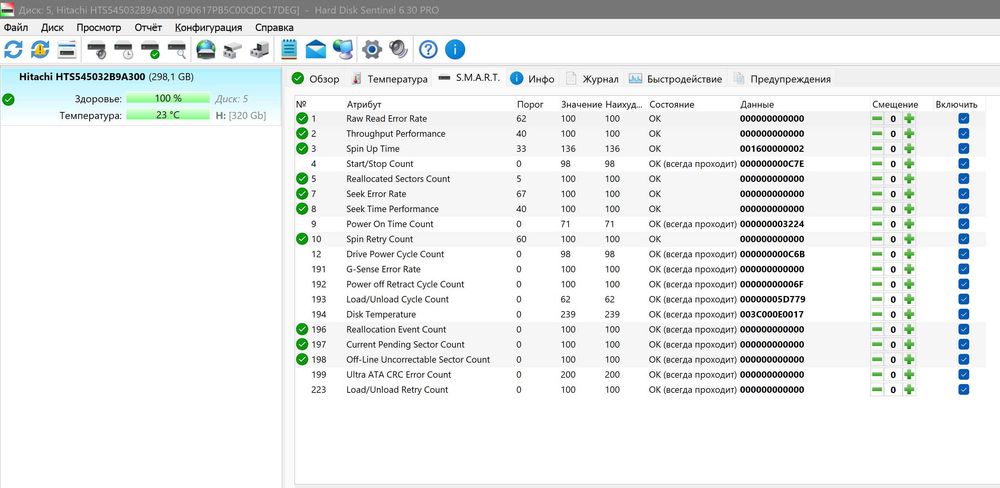The height and width of the screenshot is (488, 1000).
Task: Click the green status check beside Spin Up Time
Action: click(x=302, y=149)
